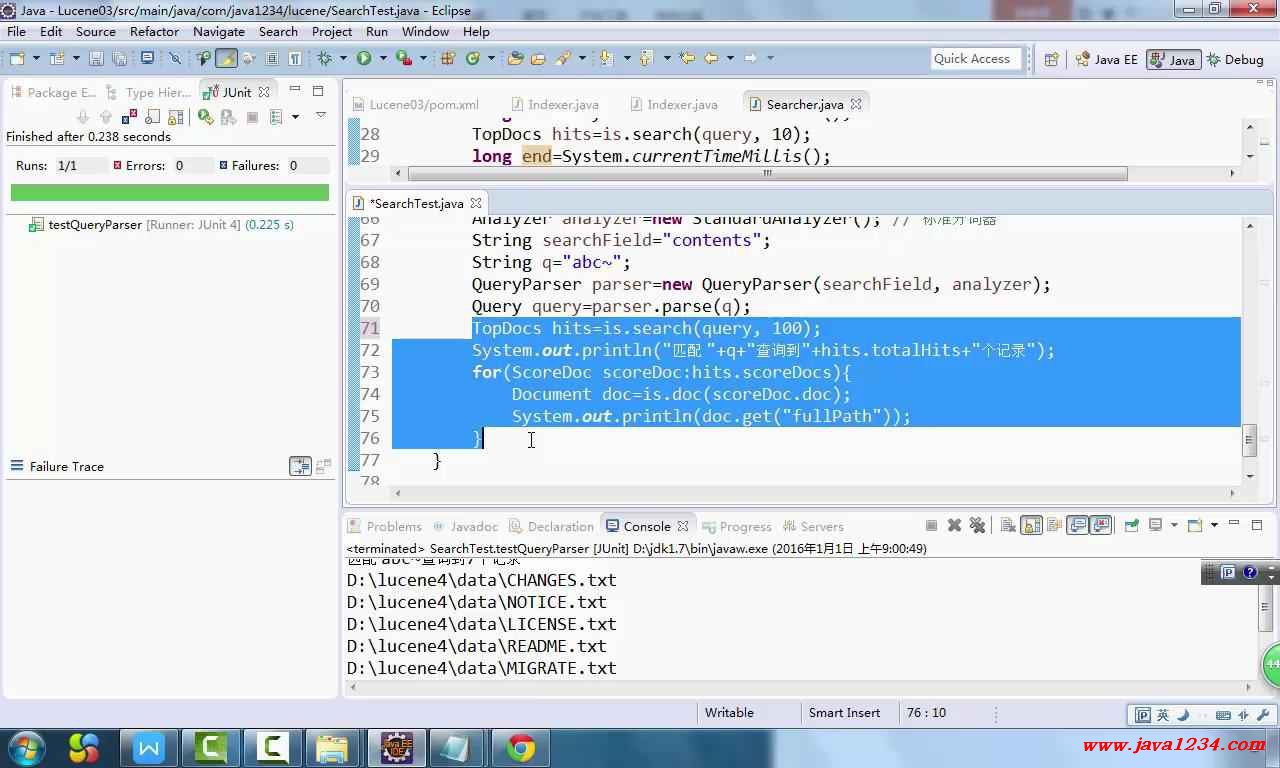The height and width of the screenshot is (768, 1280).
Task: Toggle Console Scroll Lock icon
Action: [1031, 525]
